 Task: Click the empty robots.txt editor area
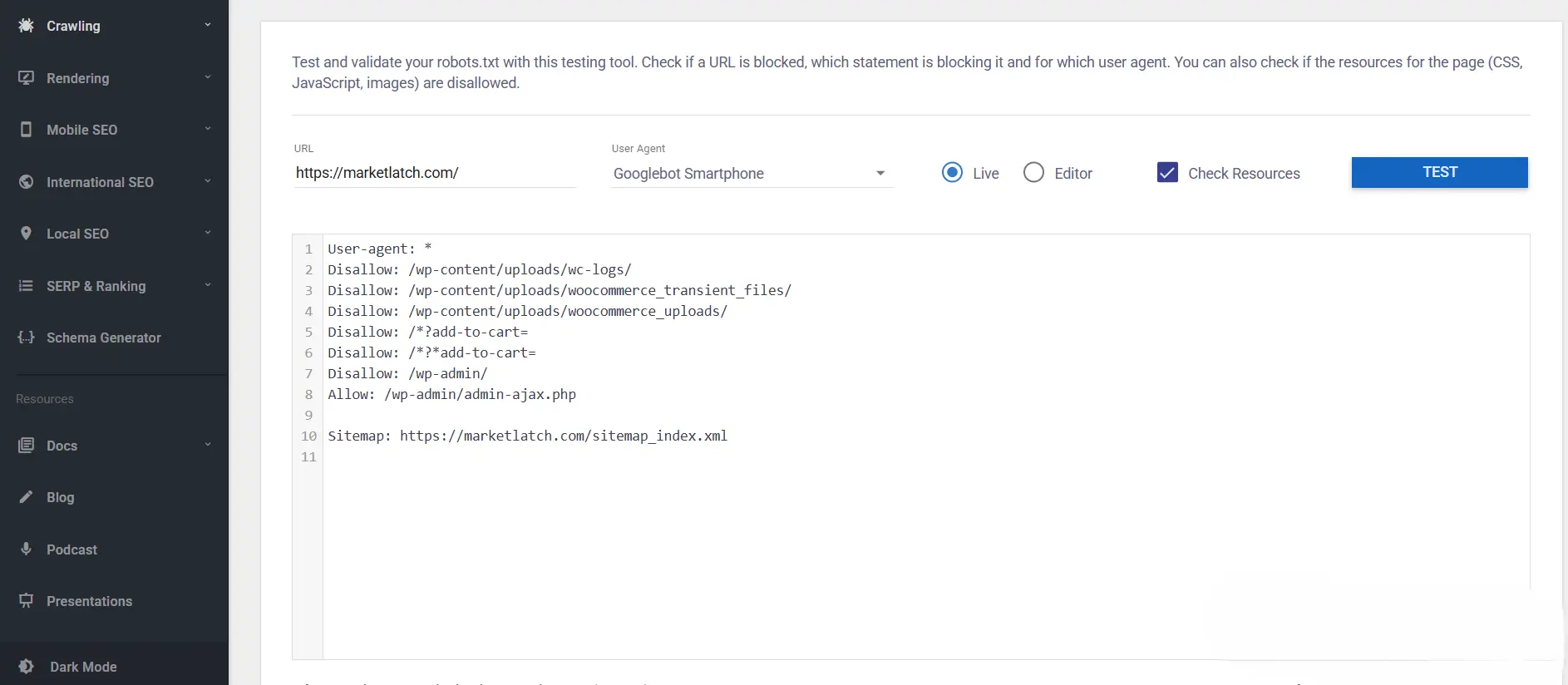coord(925,561)
